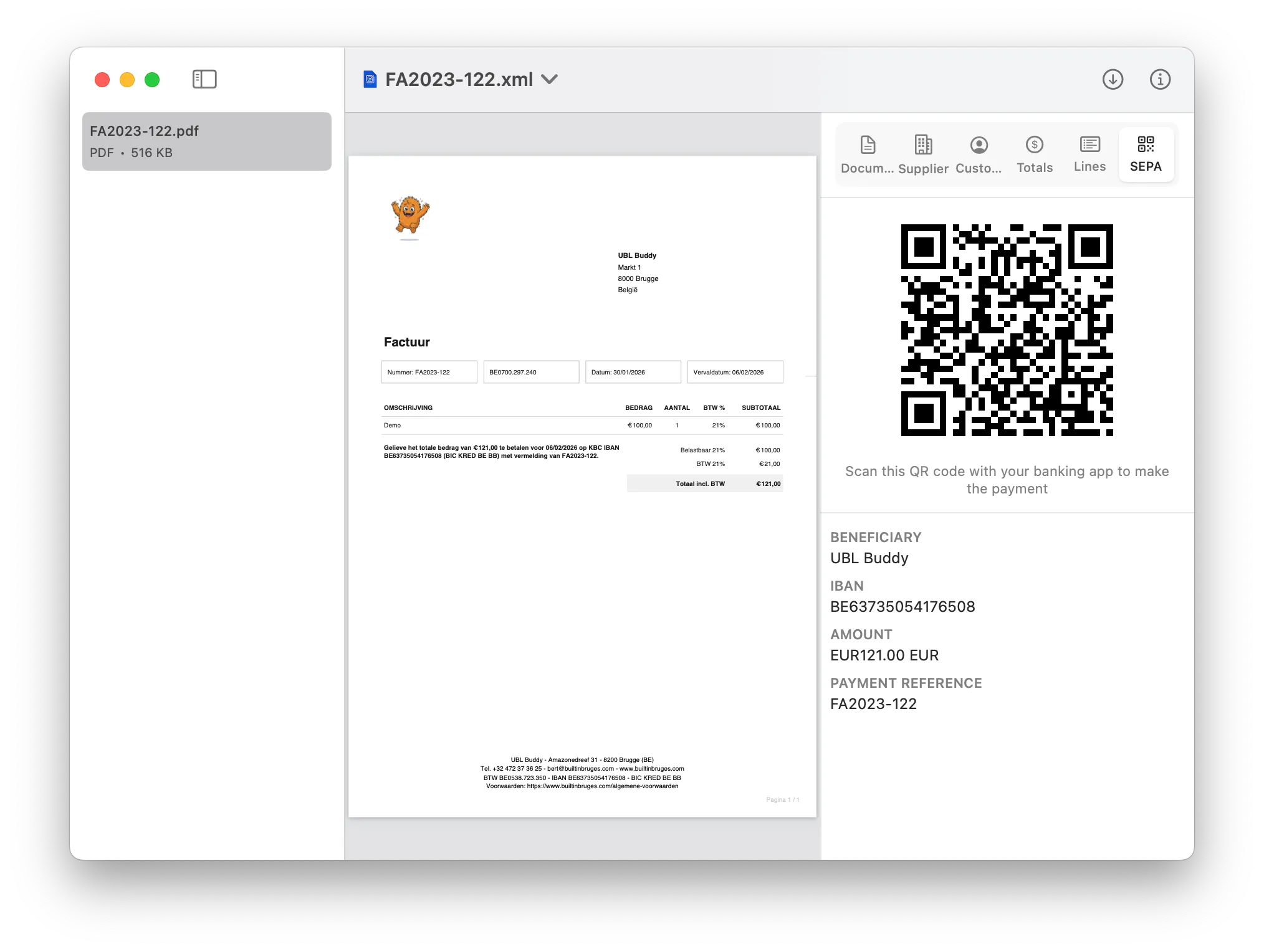Toggle the green zoom window control
Screen dimensions: 1264x952
click(151, 80)
